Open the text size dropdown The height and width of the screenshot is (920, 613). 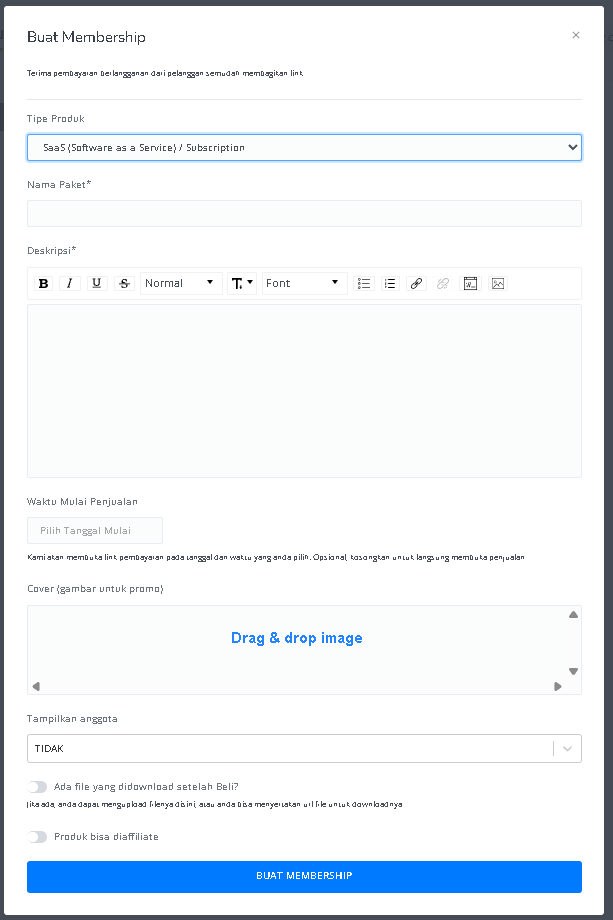tap(242, 283)
